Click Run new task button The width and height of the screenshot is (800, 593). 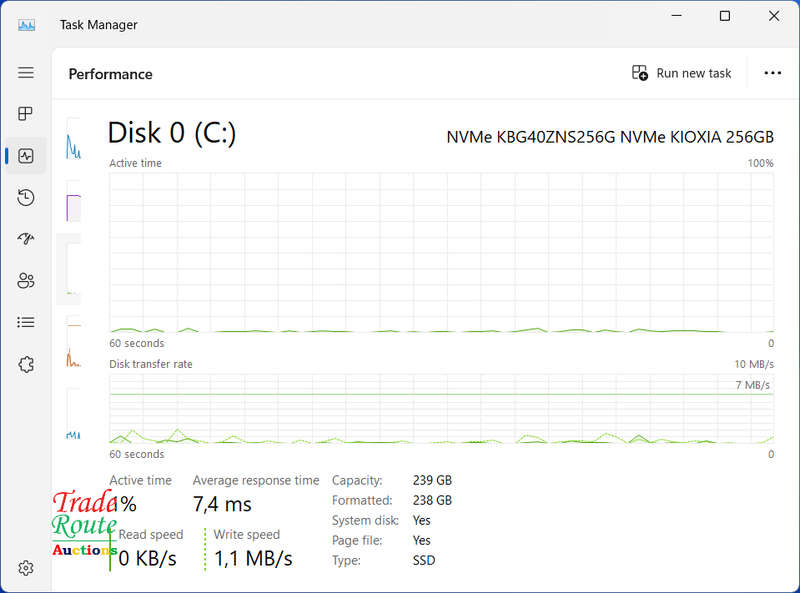(x=681, y=73)
